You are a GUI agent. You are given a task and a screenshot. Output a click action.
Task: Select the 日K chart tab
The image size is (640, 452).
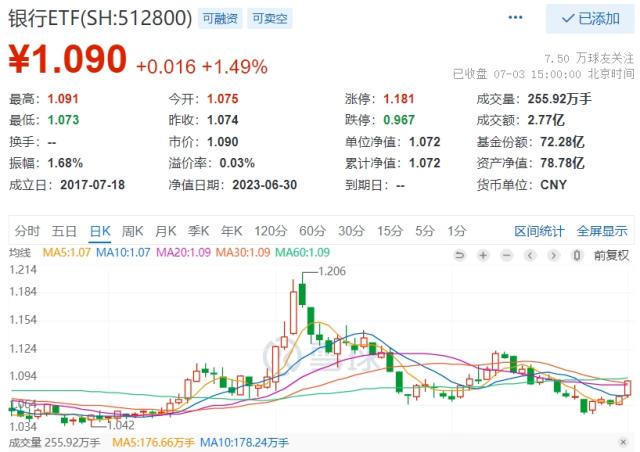tap(100, 231)
